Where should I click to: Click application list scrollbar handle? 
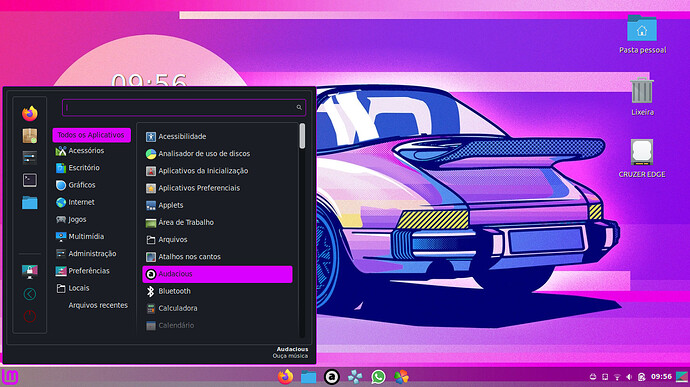302,136
